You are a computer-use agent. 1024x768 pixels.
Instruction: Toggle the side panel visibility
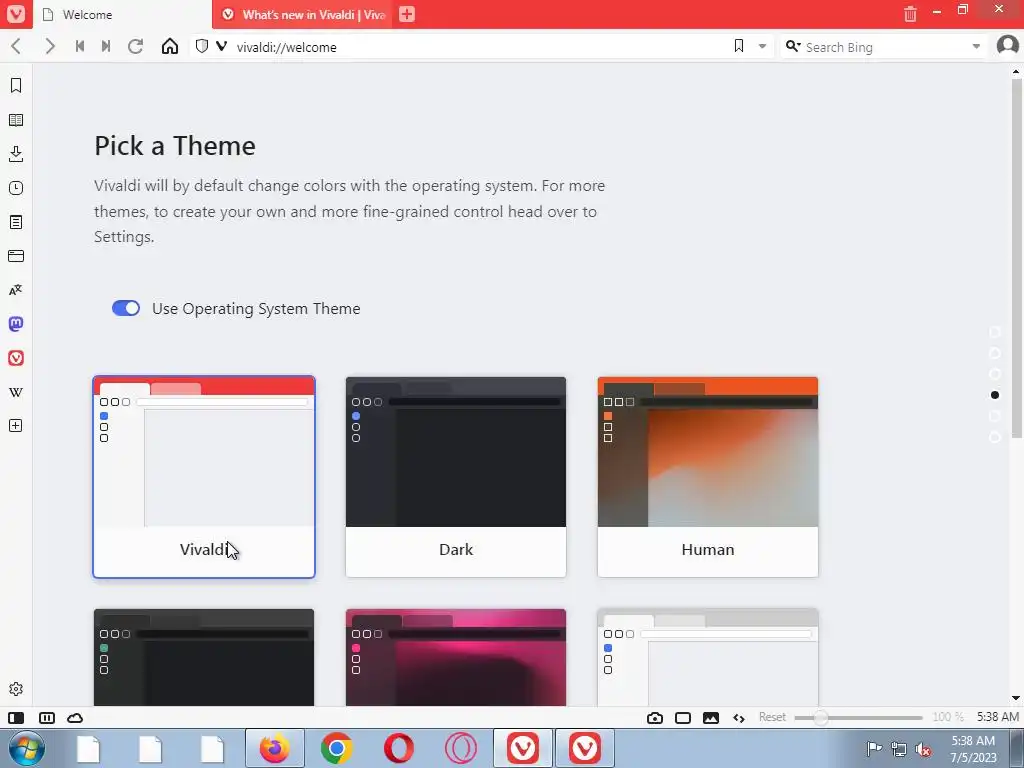coord(16,718)
